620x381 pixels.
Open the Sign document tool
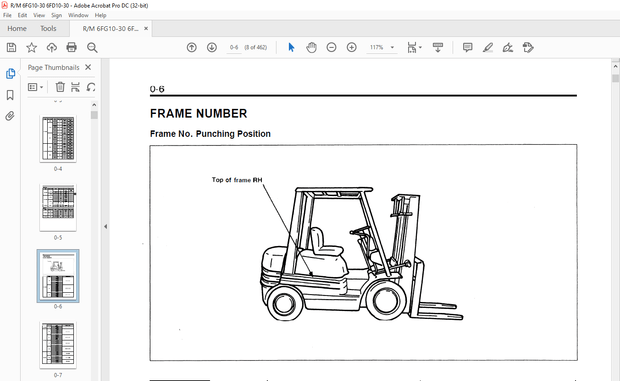click(508, 48)
